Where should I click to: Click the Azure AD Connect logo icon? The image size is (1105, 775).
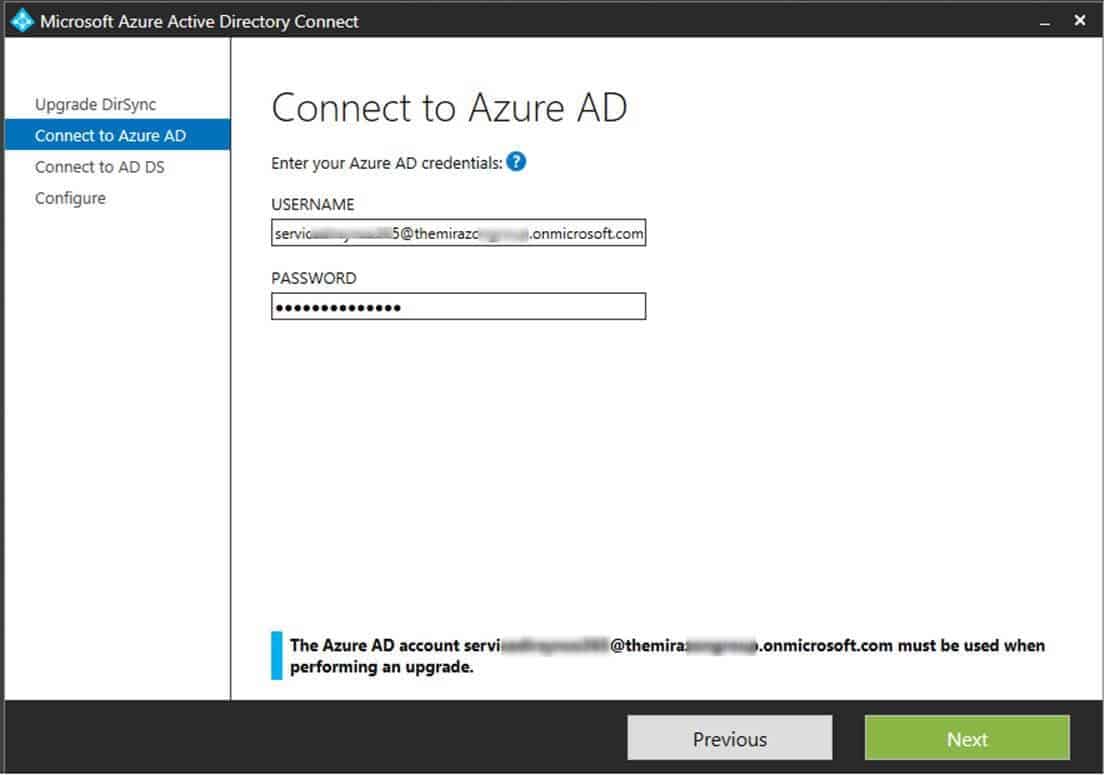22,20
